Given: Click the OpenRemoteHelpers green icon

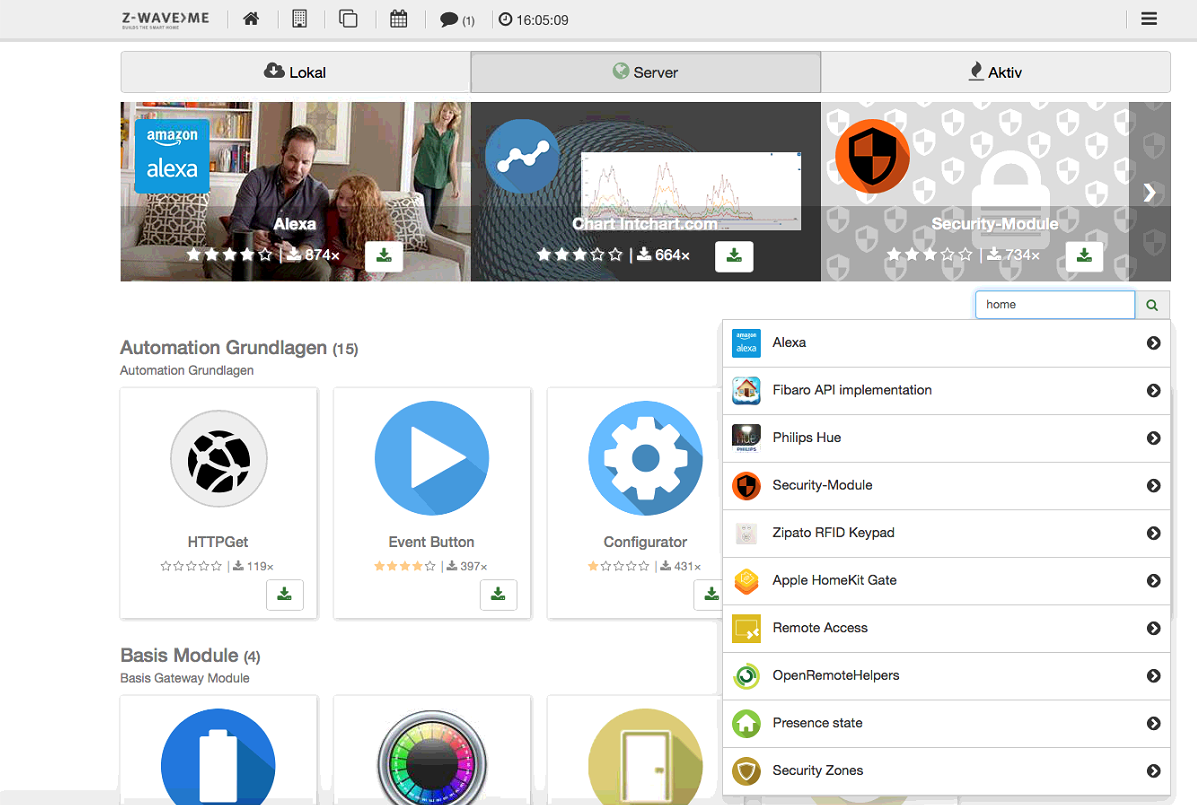Looking at the screenshot, I should [746, 676].
